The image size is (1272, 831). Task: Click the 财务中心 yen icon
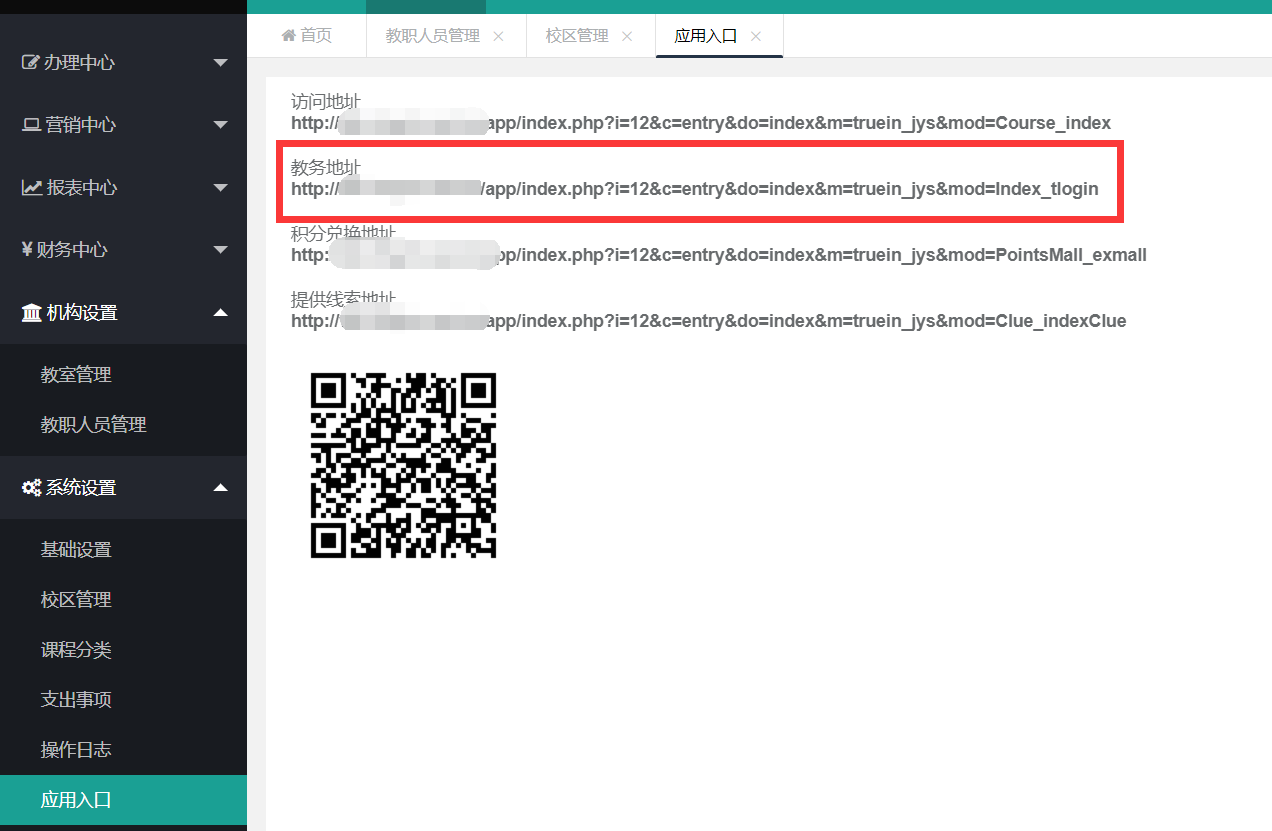(27, 250)
